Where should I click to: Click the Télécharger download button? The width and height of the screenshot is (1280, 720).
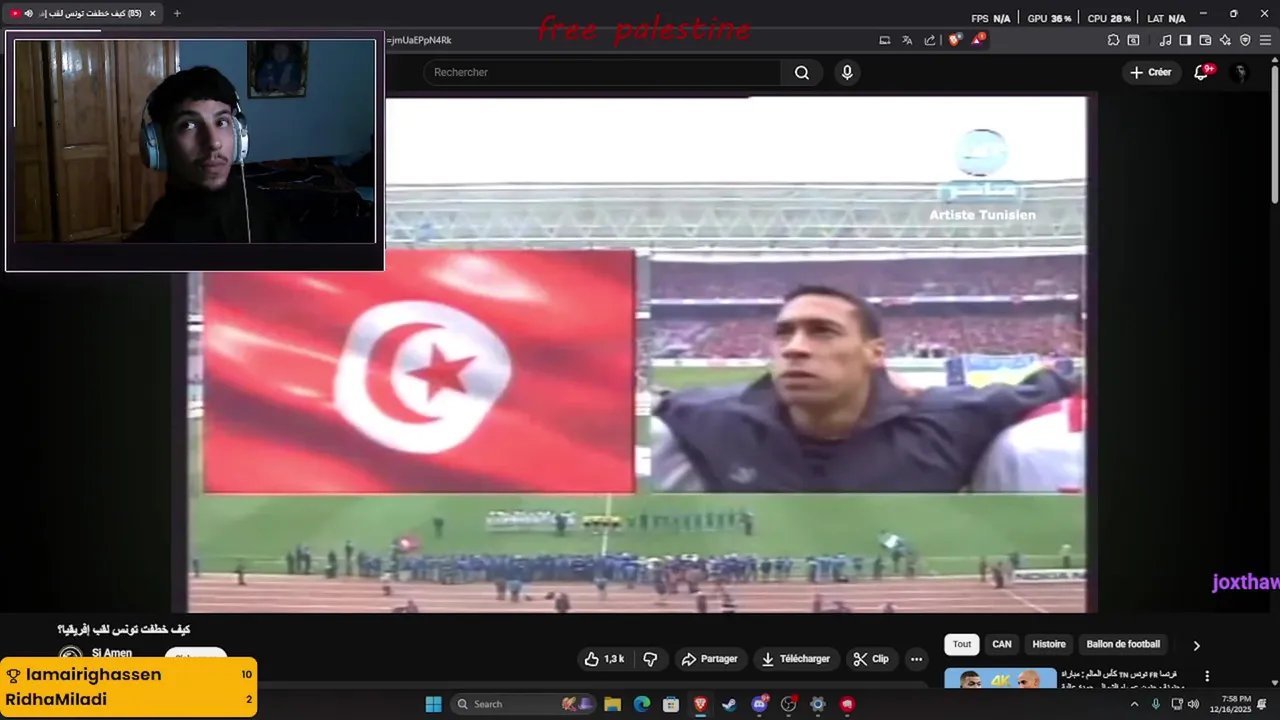[796, 659]
